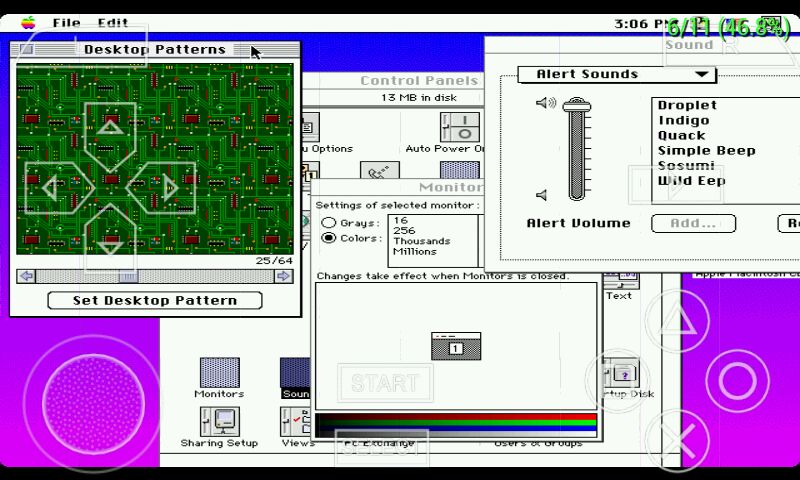
Task: Click the Alert Volume slider knob
Action: [x=577, y=106]
